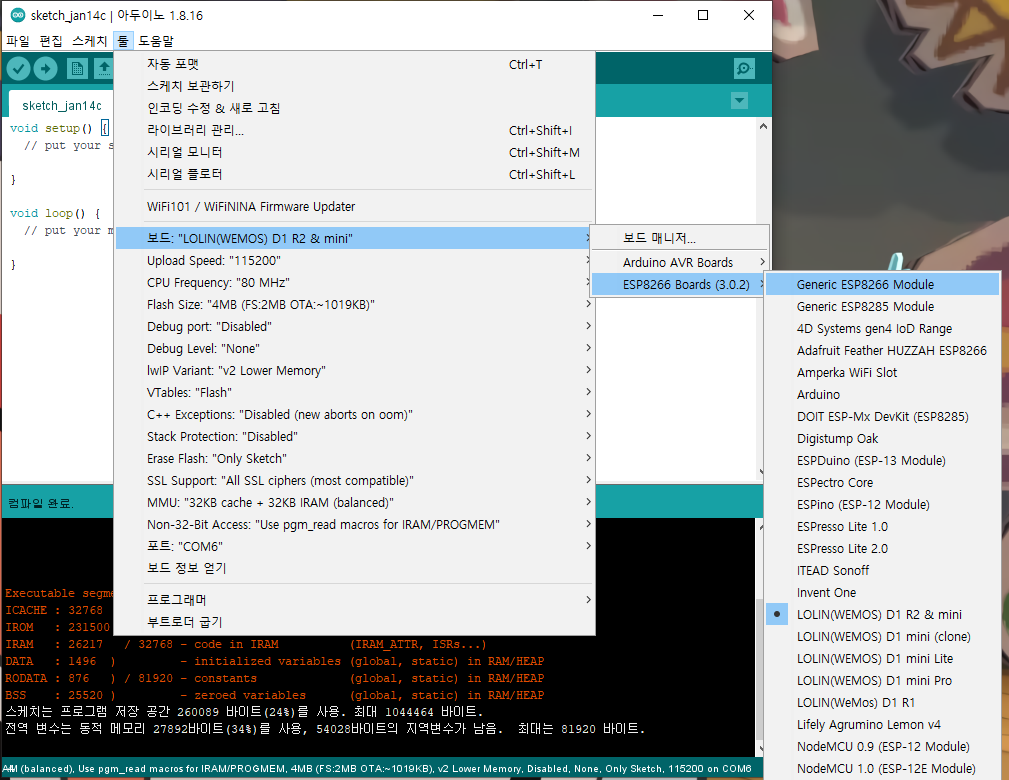Choose 자동 포맷 menu entry
This screenshot has width=1009, height=780.
point(355,64)
